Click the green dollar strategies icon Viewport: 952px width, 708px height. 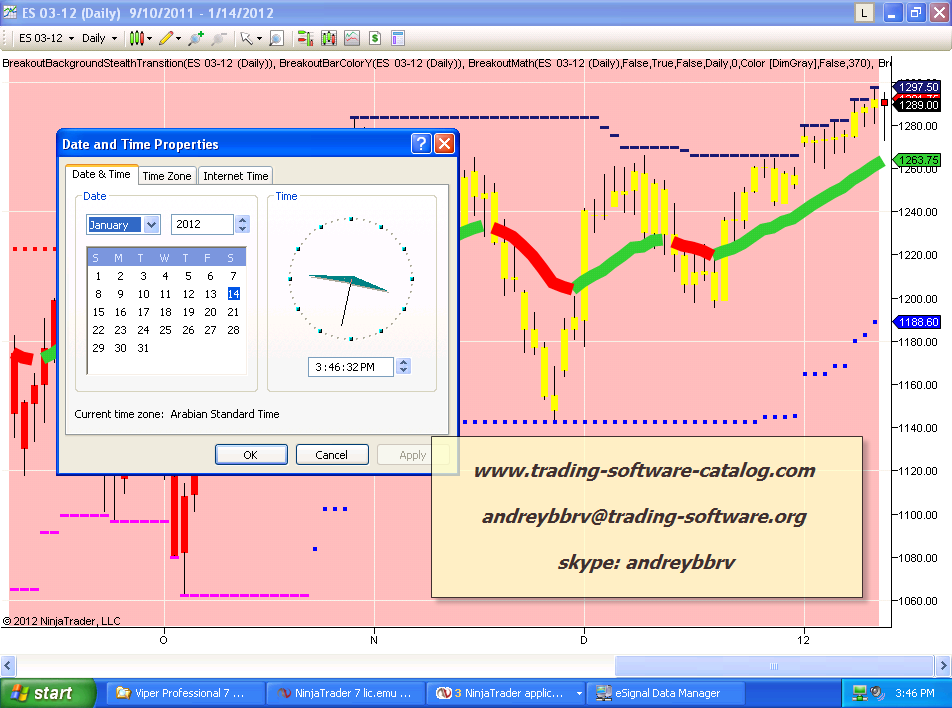[x=375, y=38]
